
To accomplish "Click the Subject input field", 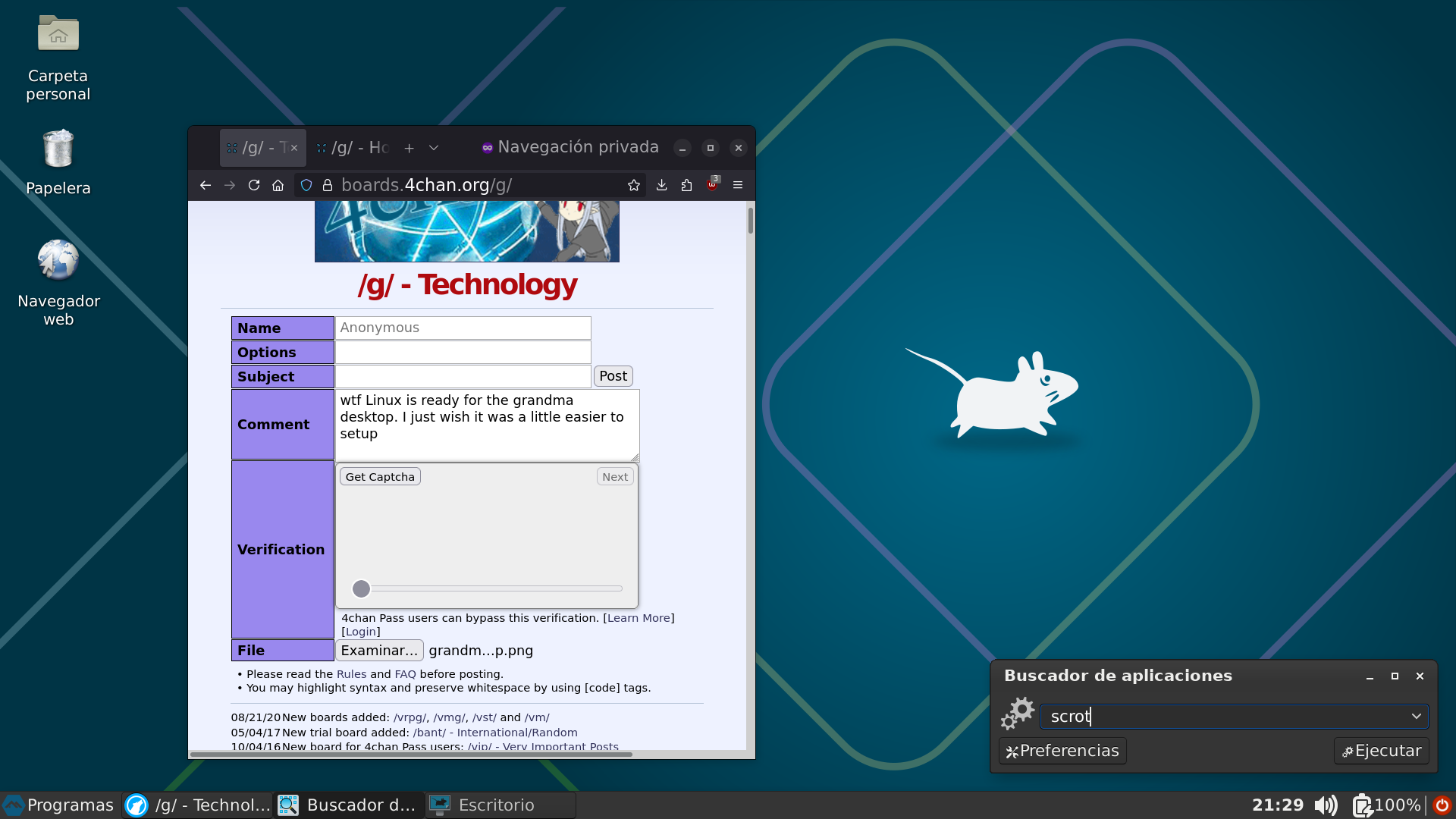I will coord(463,376).
